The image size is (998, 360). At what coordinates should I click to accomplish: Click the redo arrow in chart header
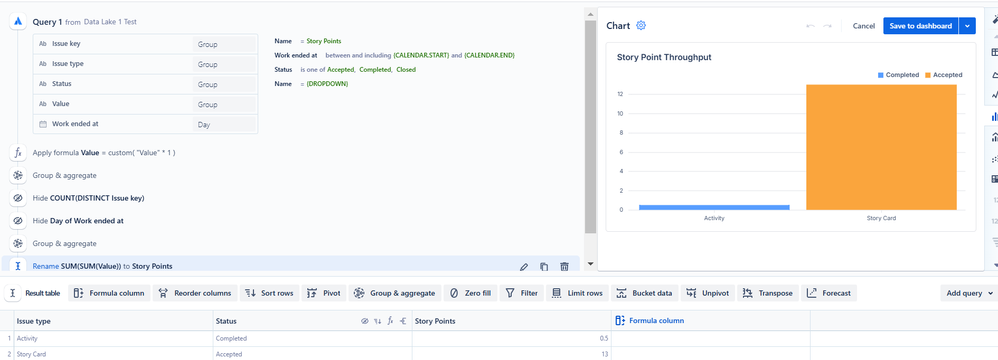827,26
